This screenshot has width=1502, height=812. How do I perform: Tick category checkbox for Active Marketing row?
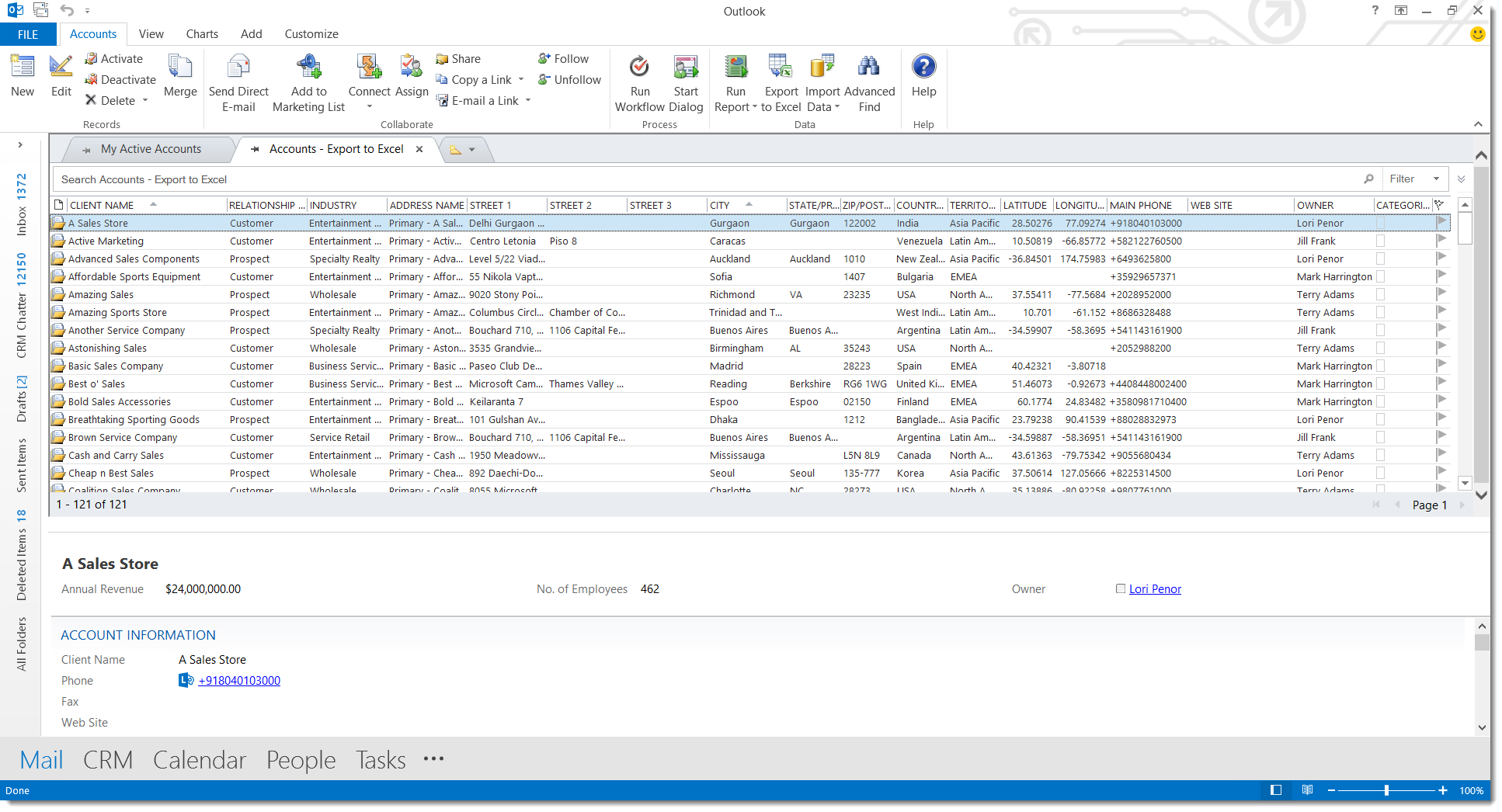(1380, 241)
